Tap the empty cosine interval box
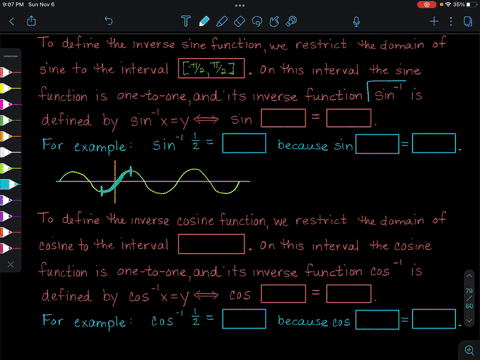480x360 pixels. coord(211,244)
